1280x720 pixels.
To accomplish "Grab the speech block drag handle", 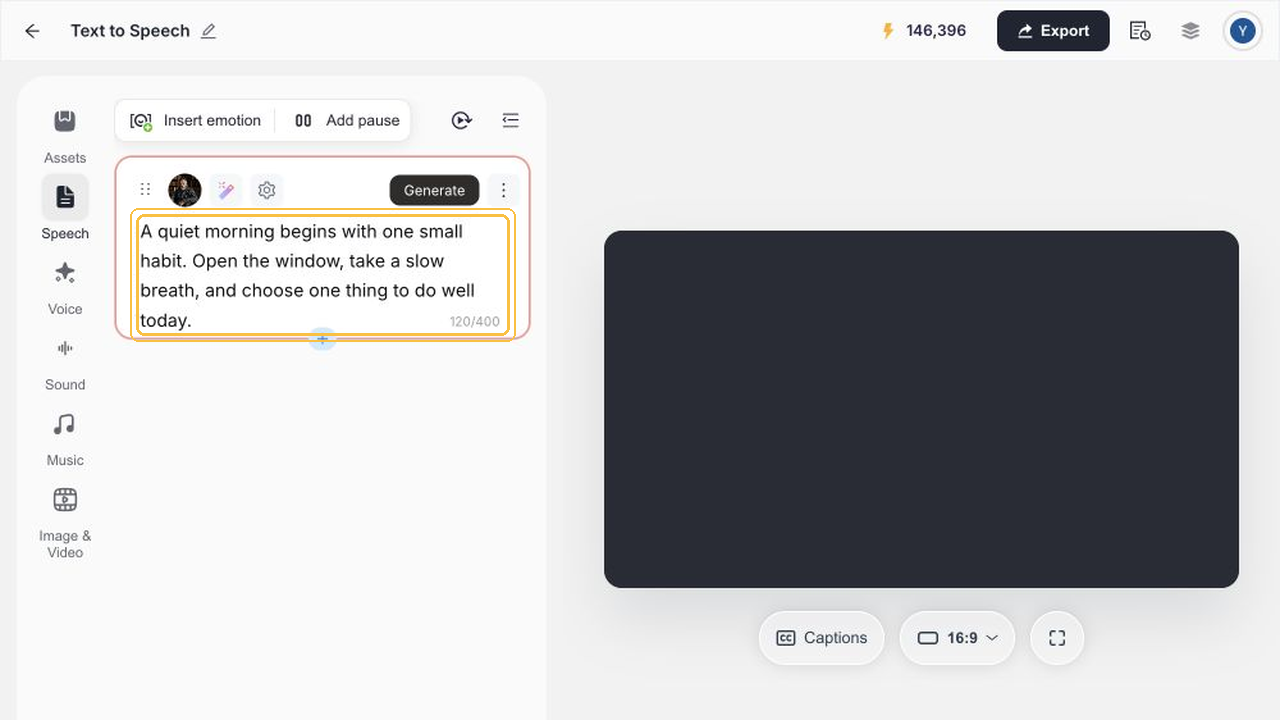I will 145,190.
